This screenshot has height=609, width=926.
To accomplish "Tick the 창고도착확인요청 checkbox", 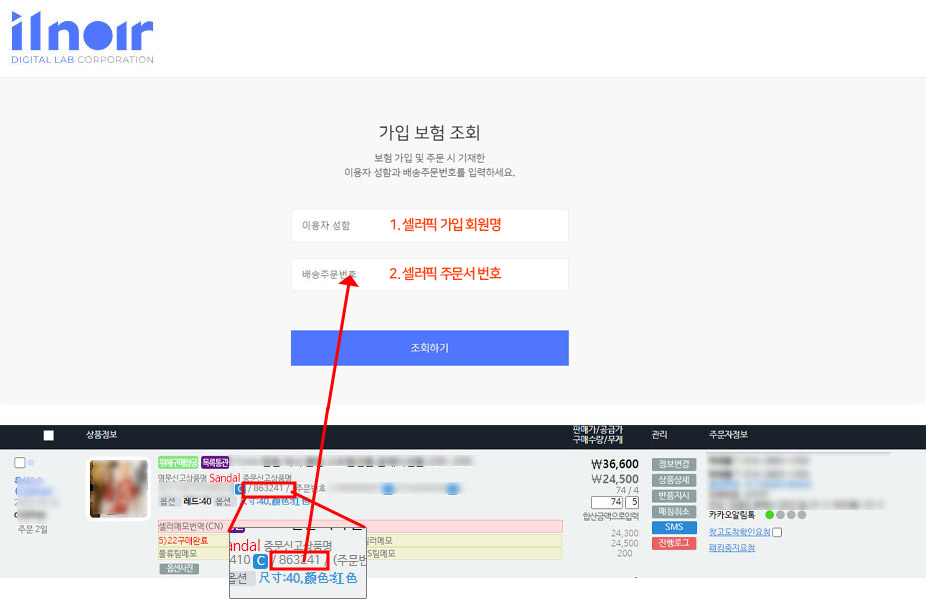I will tap(777, 532).
